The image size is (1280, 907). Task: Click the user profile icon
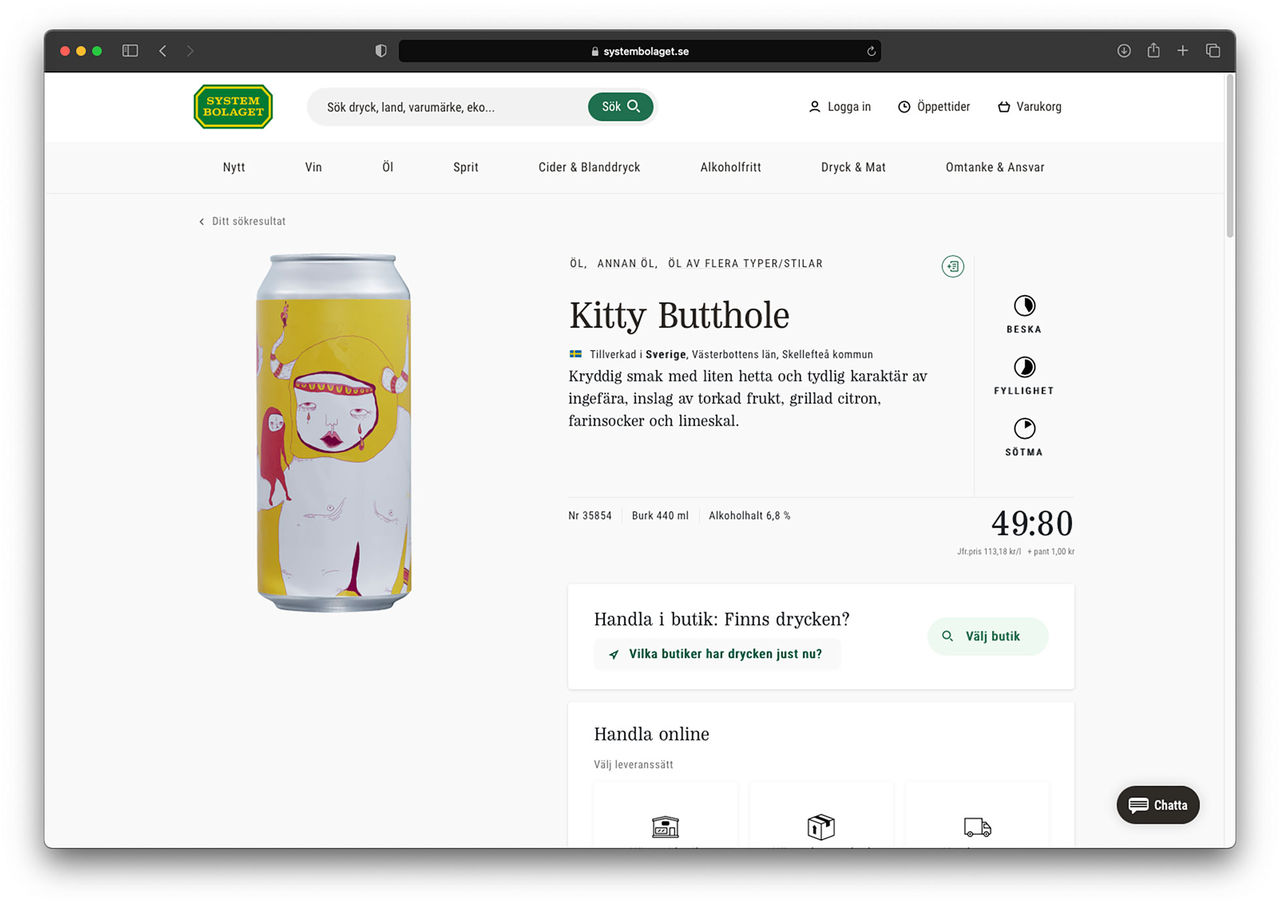click(814, 107)
